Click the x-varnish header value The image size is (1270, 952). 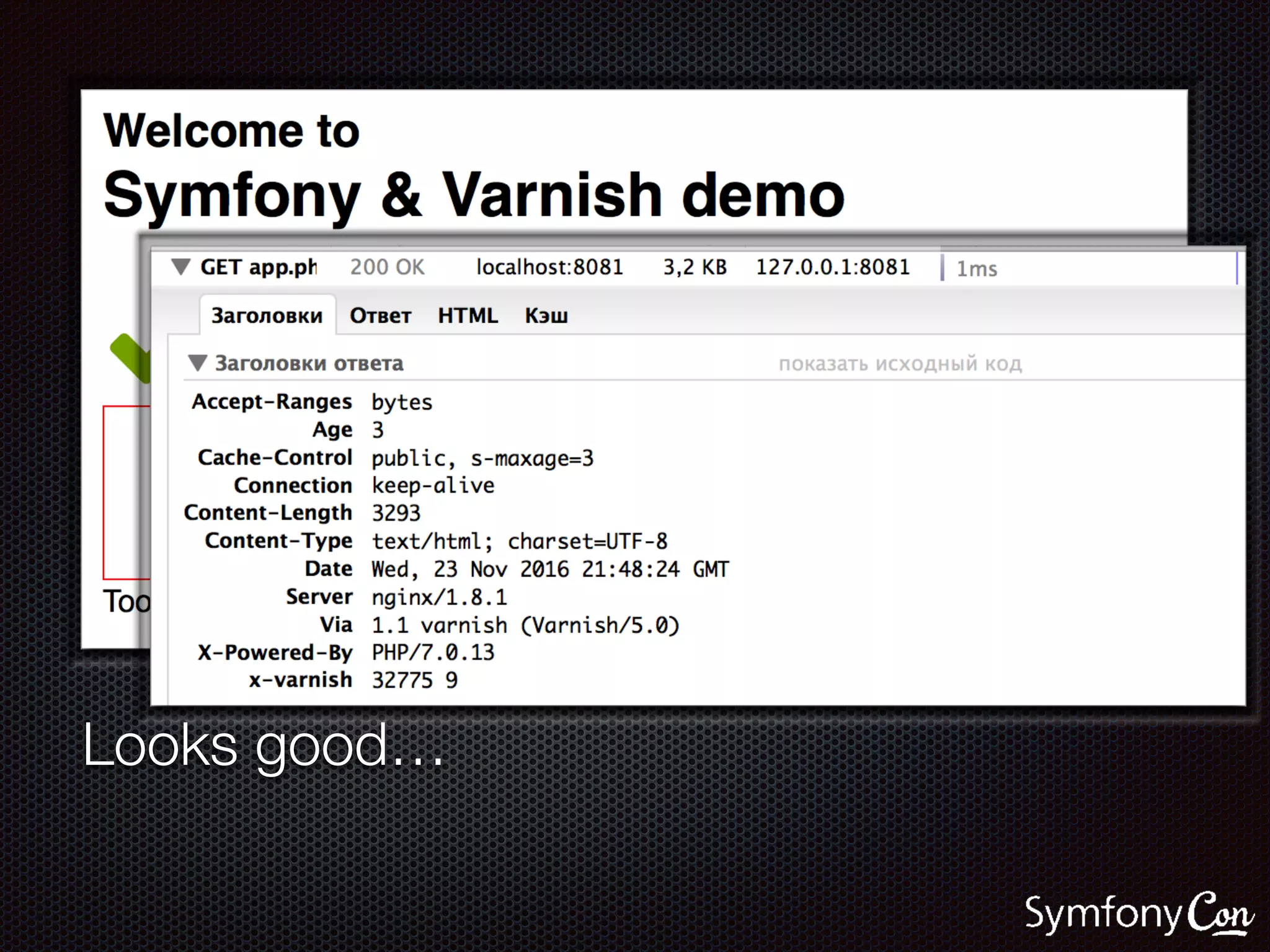[414, 681]
